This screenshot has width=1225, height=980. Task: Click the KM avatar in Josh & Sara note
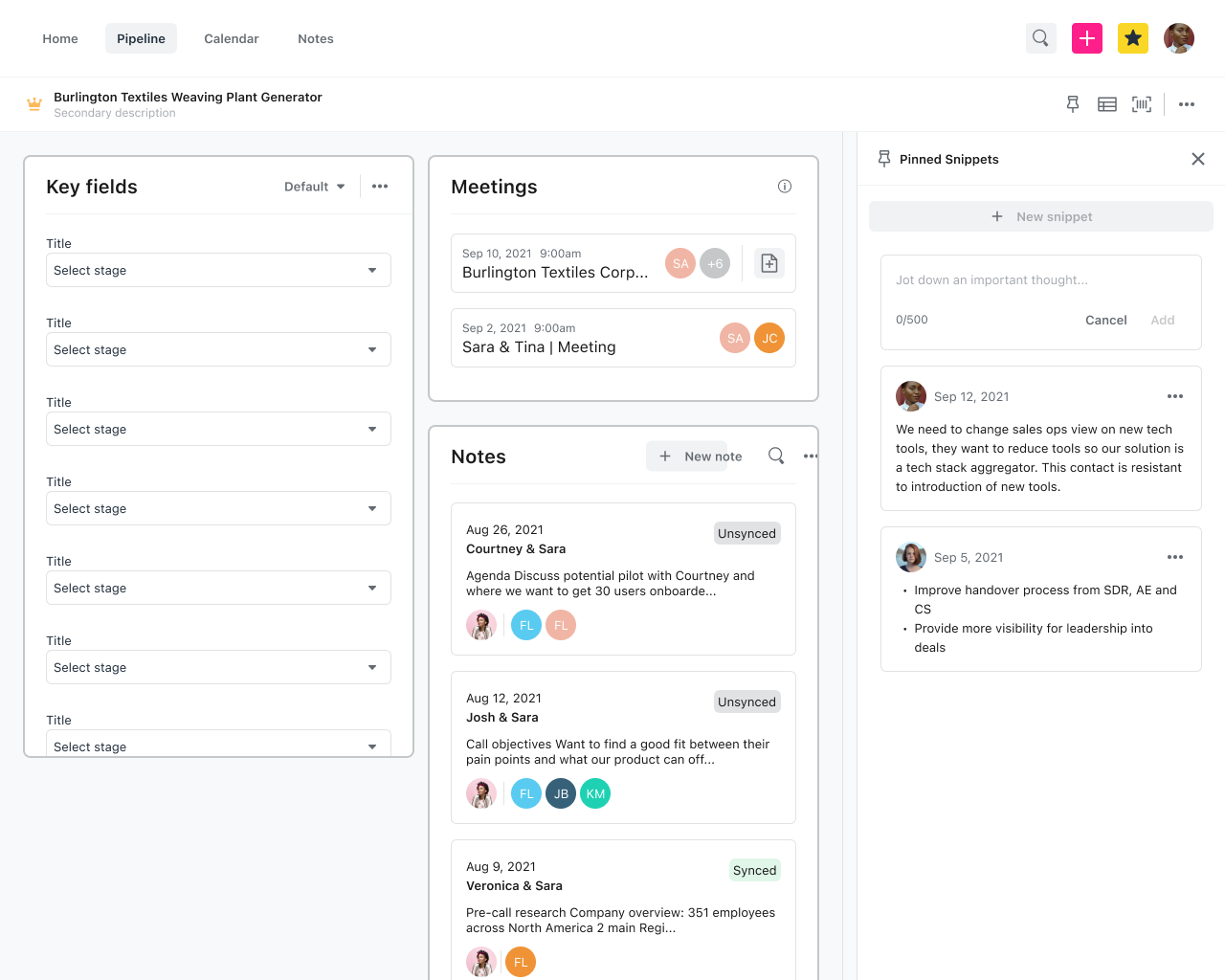595,793
